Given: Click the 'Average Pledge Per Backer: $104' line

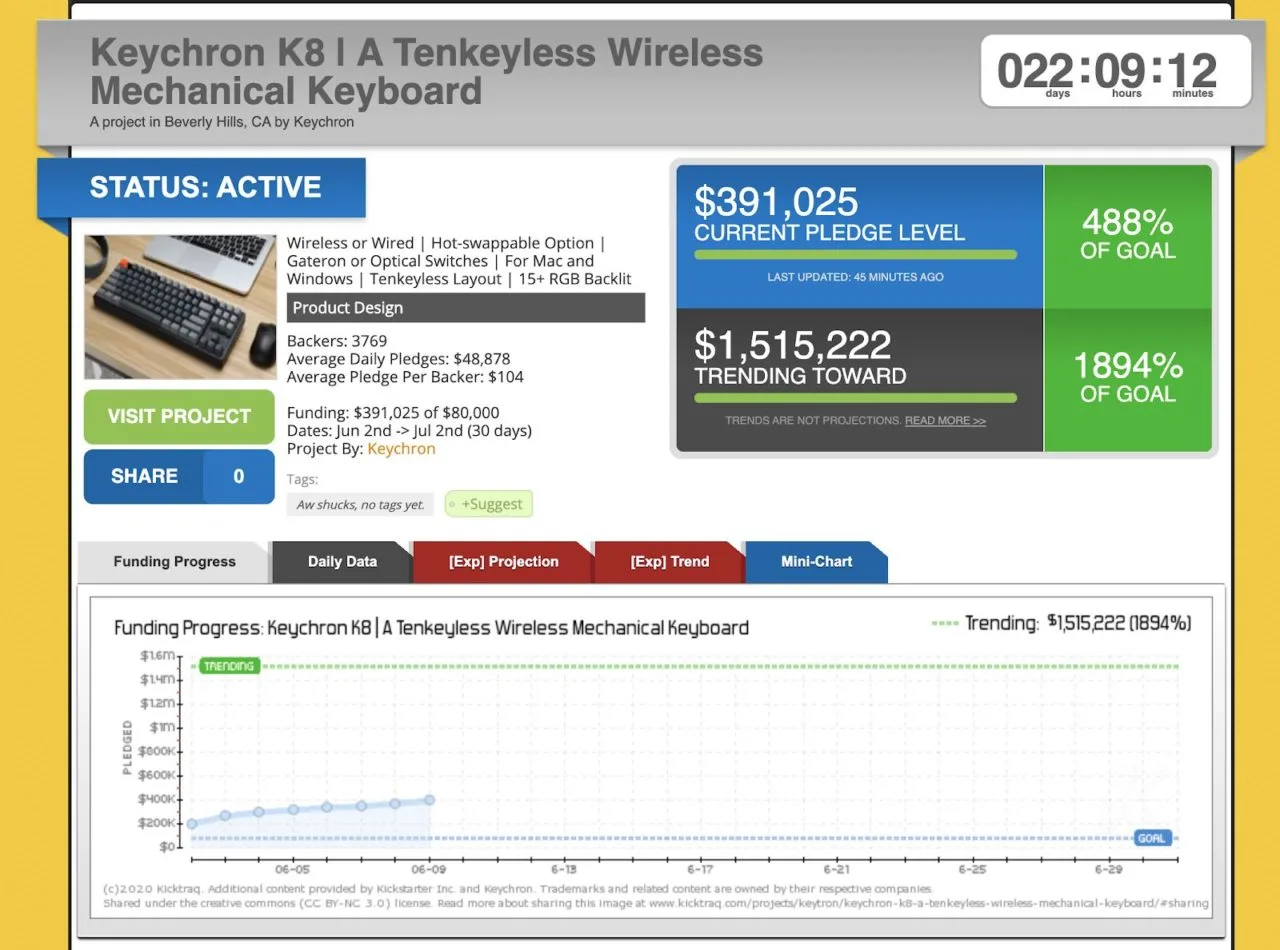Looking at the screenshot, I should pos(405,377).
